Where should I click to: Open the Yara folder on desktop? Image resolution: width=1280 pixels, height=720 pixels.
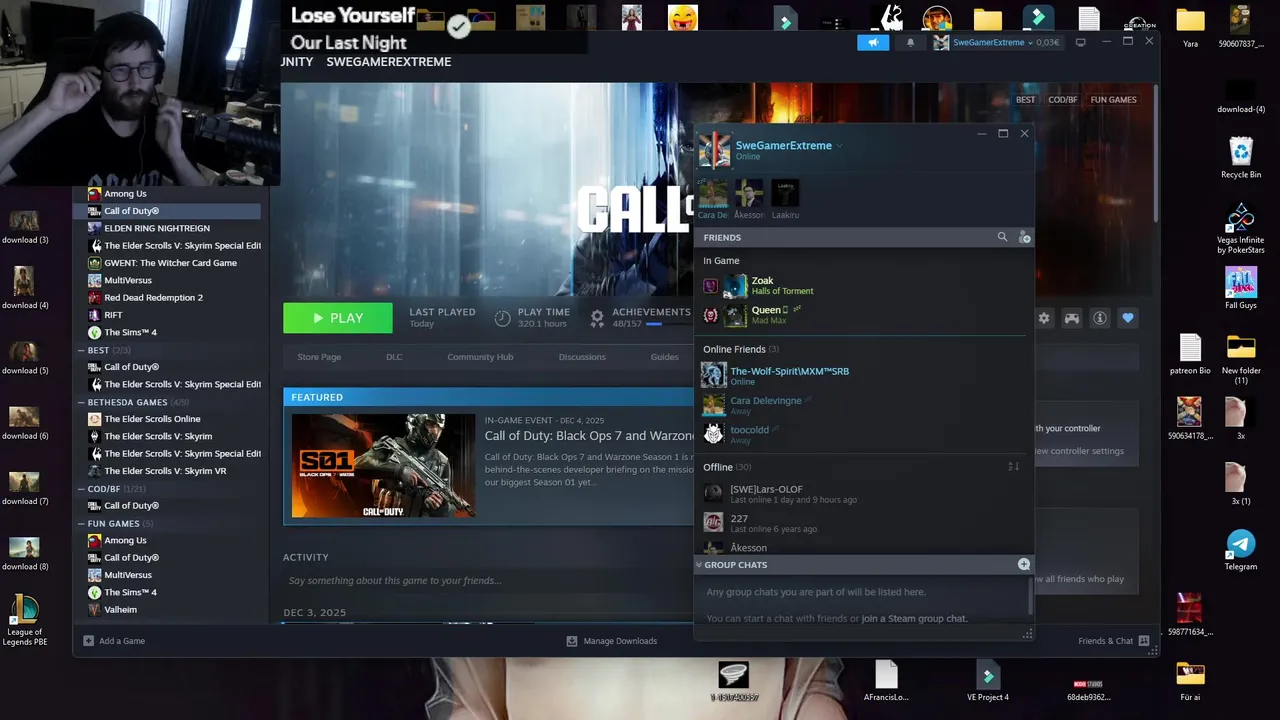(1190, 27)
